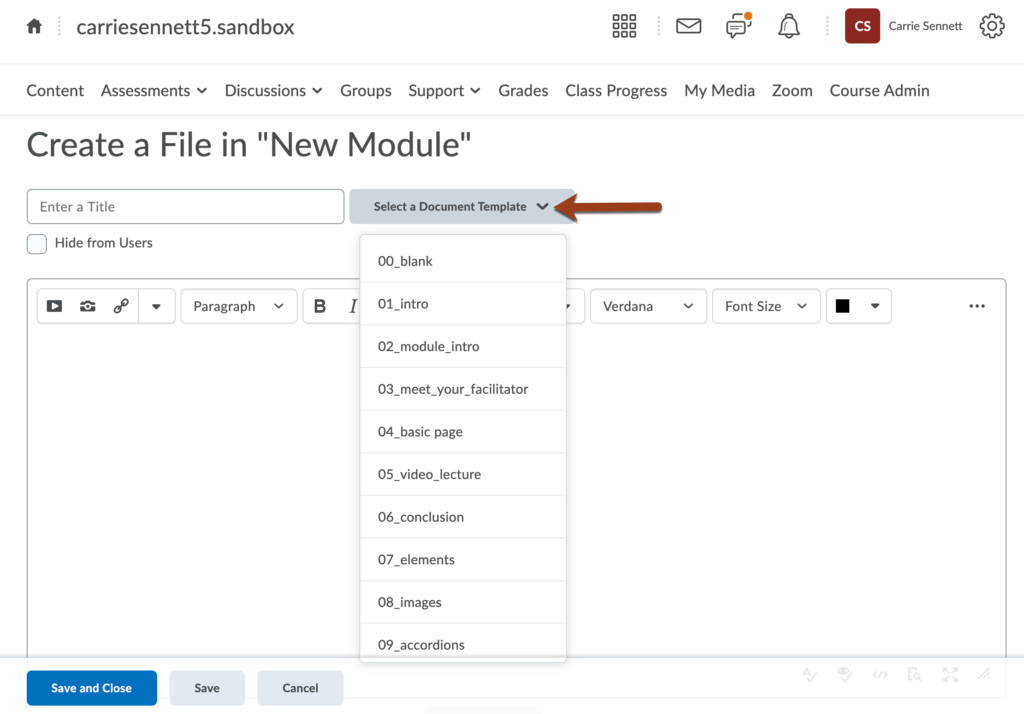Insert Image camera icon in editor

click(x=88, y=306)
